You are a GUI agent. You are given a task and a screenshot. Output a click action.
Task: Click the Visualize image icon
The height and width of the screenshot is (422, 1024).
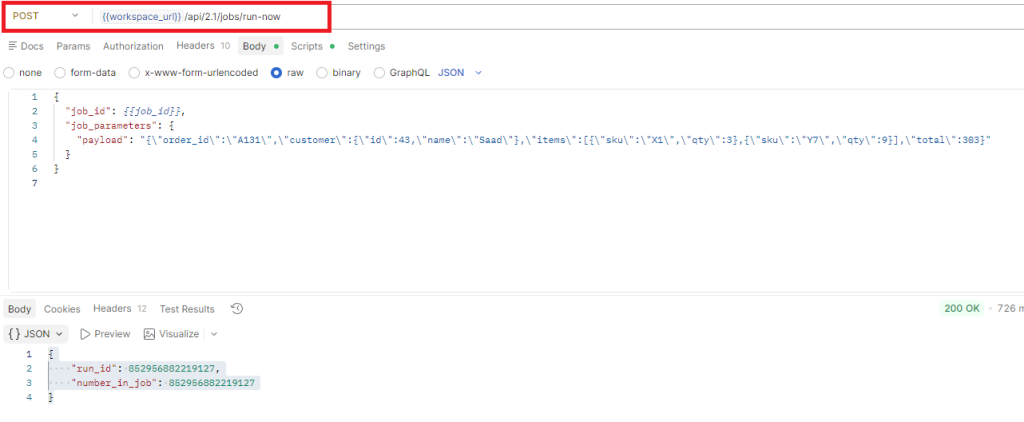coord(150,334)
